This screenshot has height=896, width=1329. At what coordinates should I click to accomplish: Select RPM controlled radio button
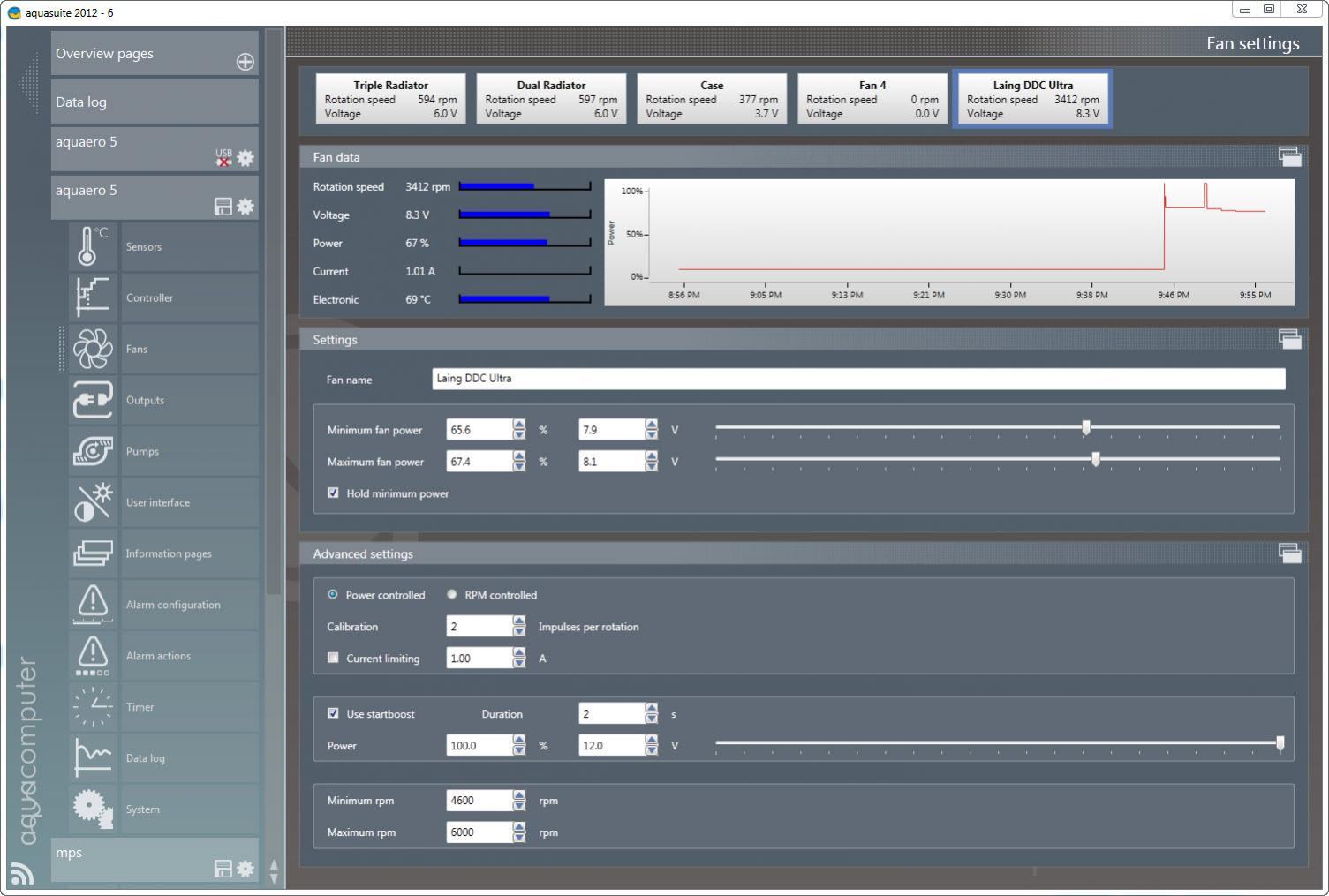pos(452,594)
